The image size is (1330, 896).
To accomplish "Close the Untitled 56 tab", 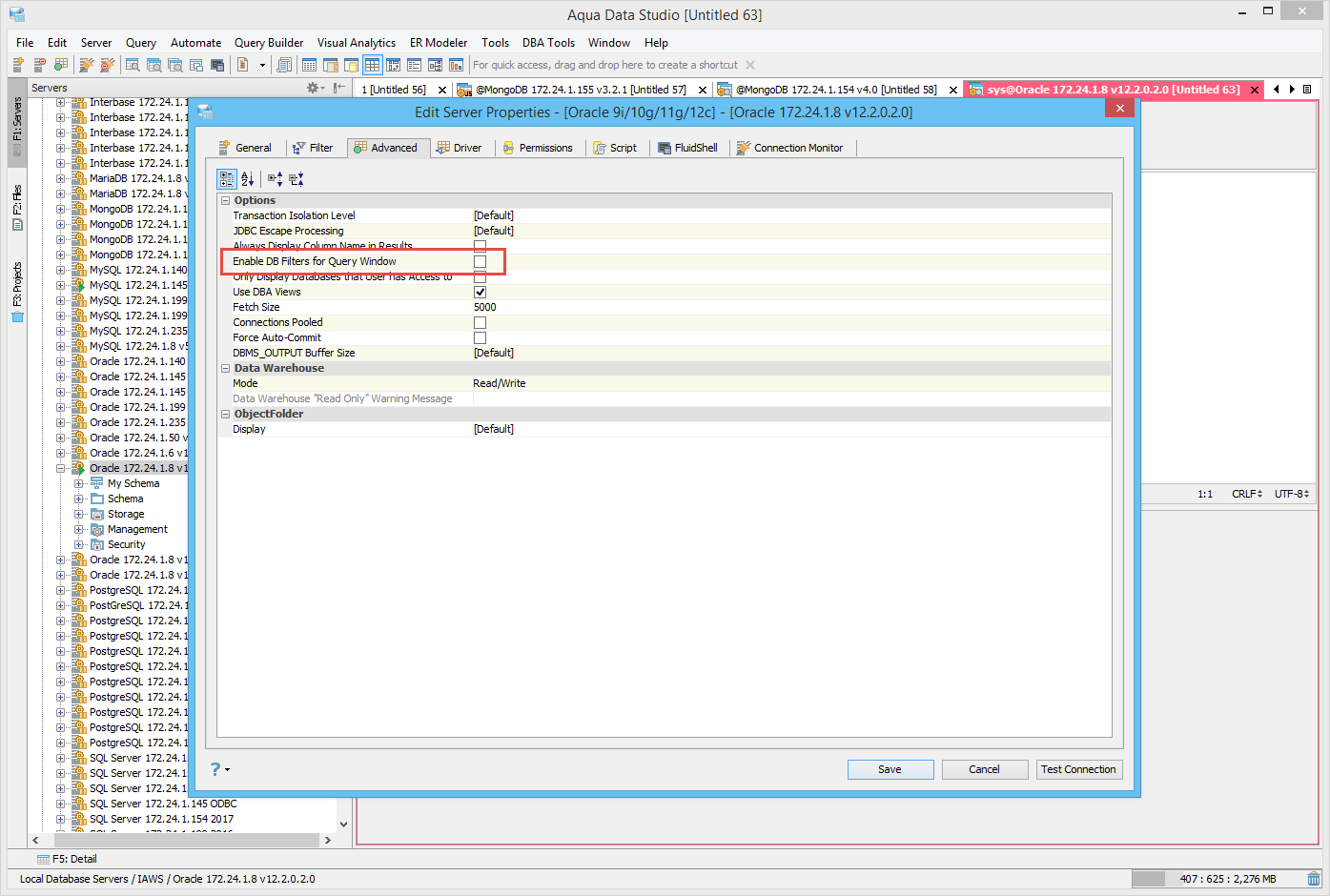I will (441, 90).
